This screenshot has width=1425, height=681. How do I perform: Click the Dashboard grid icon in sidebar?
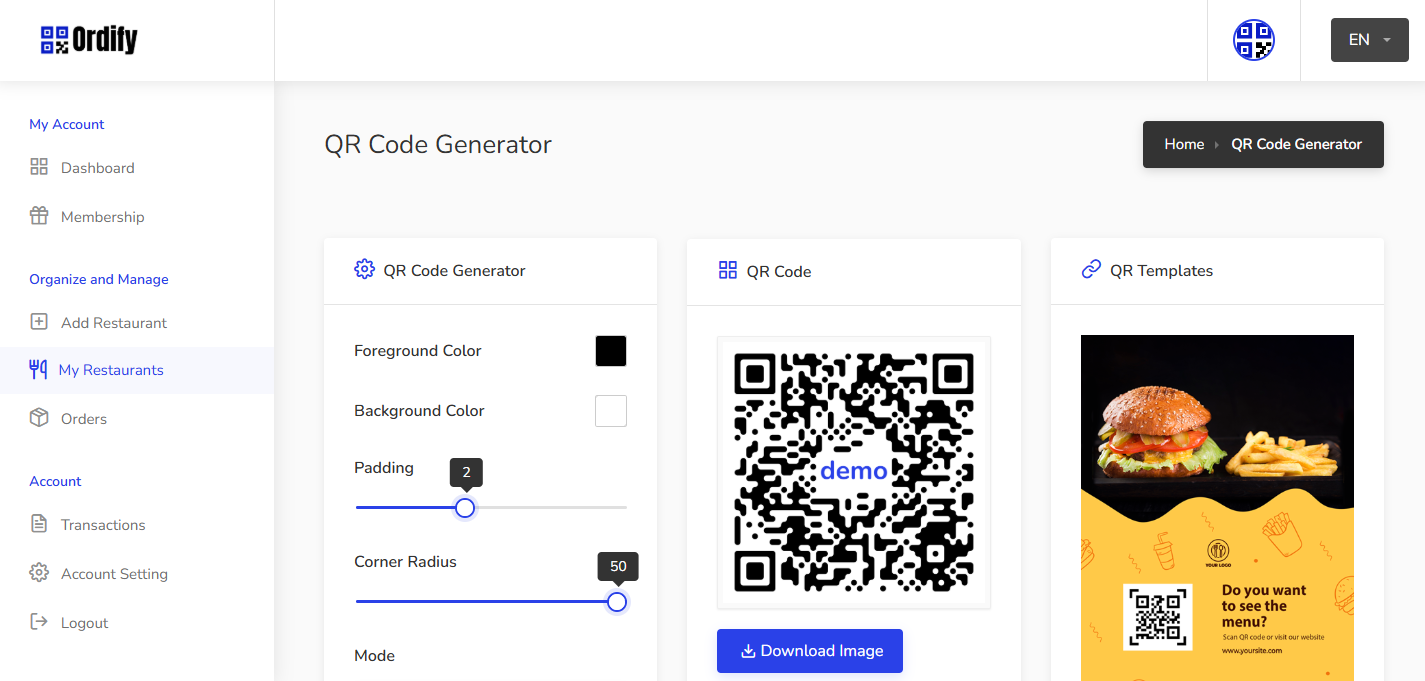point(39,167)
